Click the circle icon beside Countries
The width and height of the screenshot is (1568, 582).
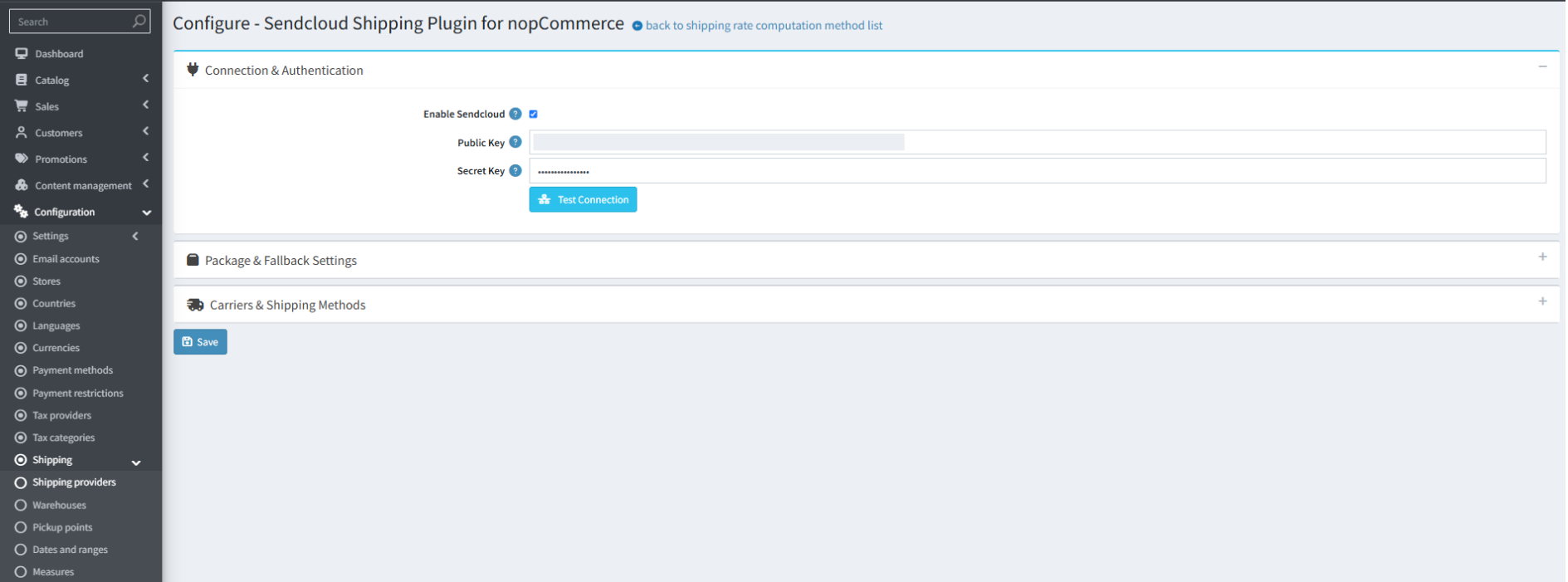click(21, 304)
